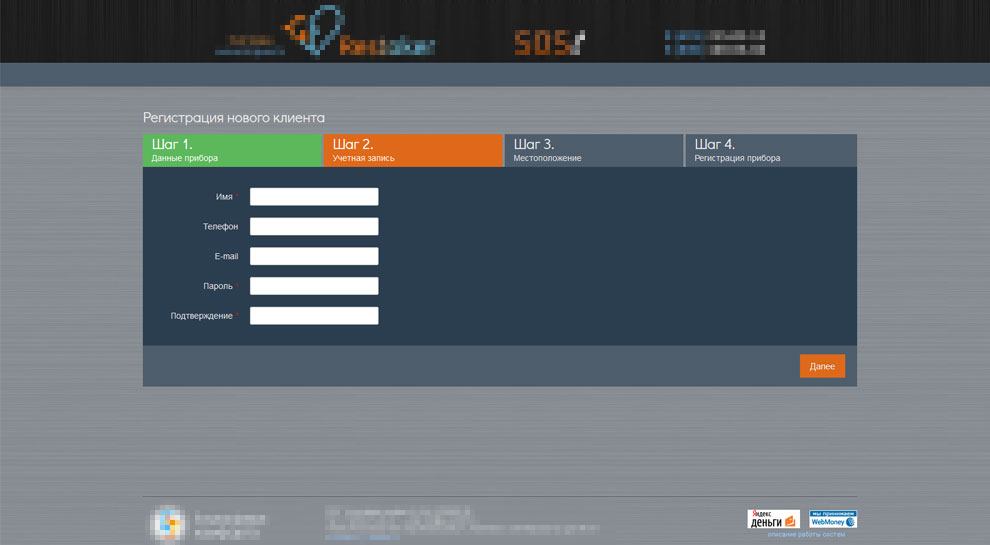Select the Шаг 2 Учетная запись tab
The image size is (990, 545).
(413, 150)
